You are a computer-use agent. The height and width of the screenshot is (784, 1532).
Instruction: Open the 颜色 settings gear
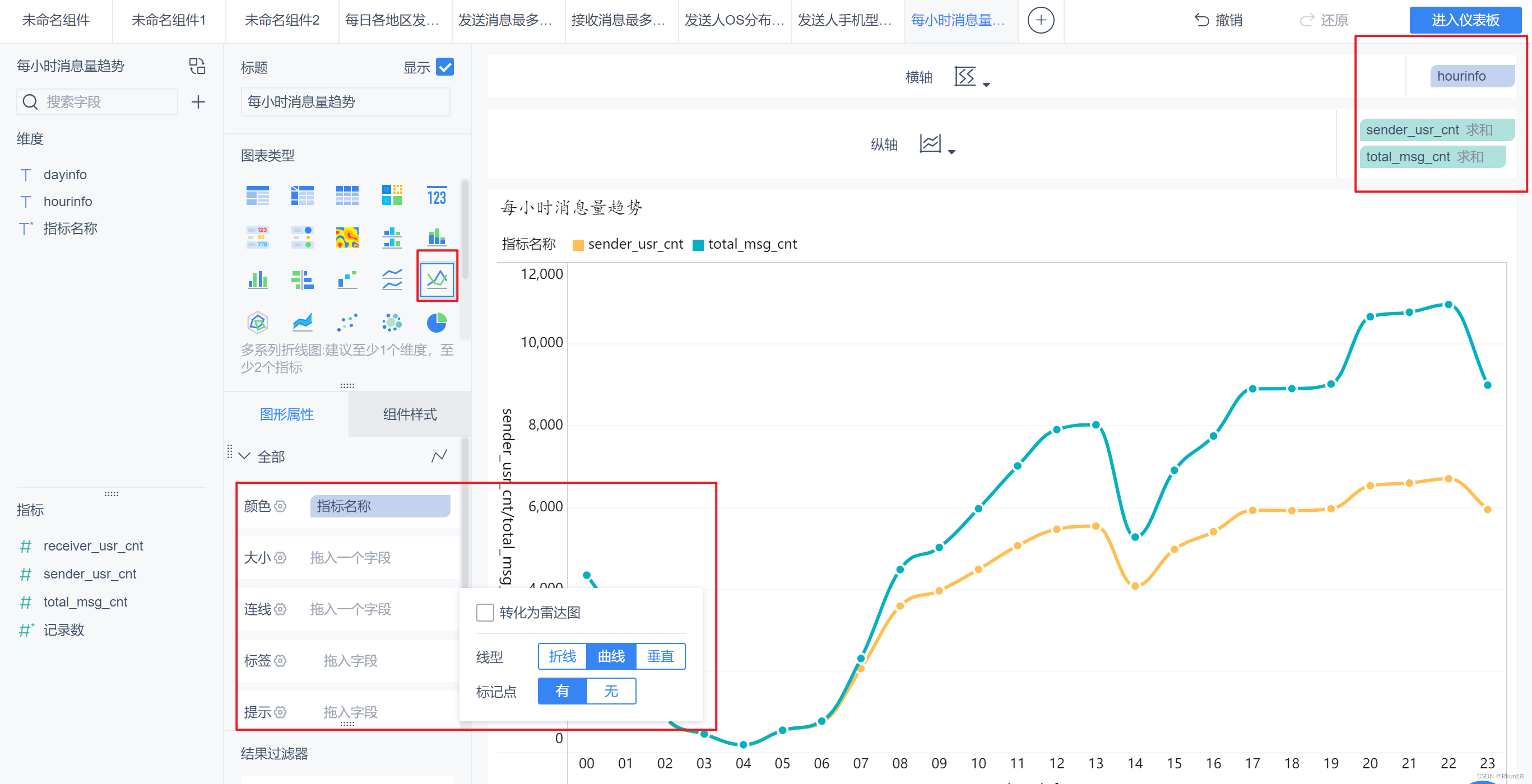[x=281, y=506]
